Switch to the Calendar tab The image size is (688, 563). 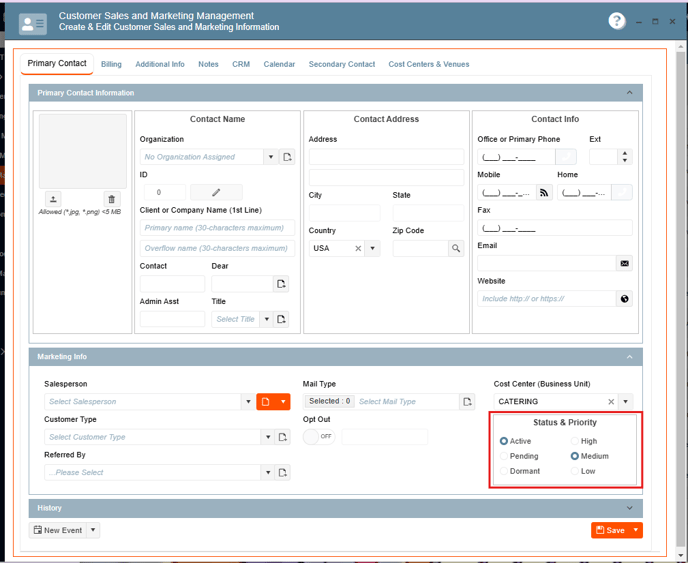pos(279,64)
